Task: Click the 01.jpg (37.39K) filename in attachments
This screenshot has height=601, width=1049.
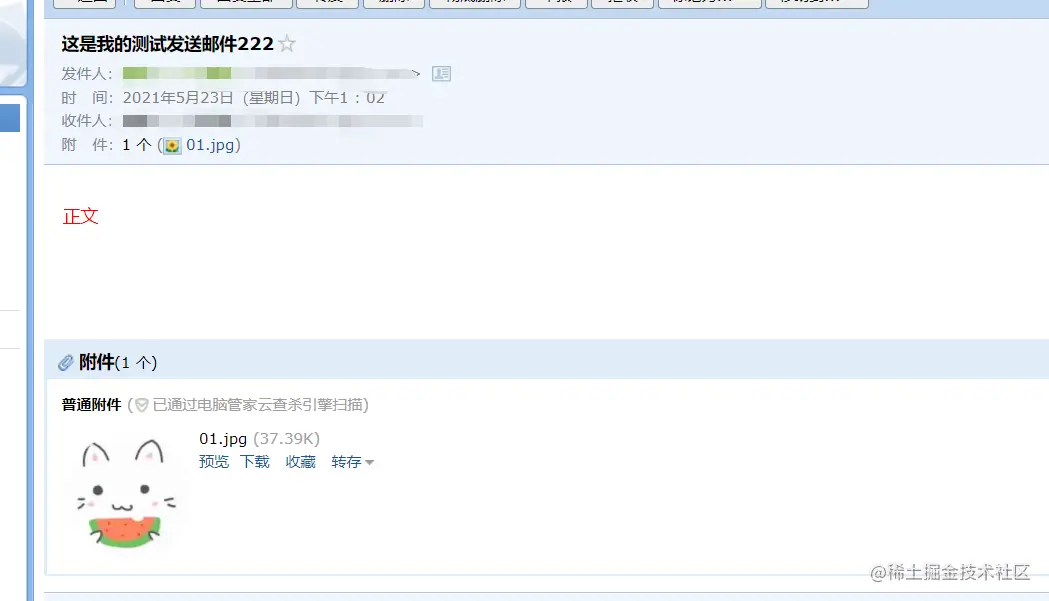Action: point(260,439)
